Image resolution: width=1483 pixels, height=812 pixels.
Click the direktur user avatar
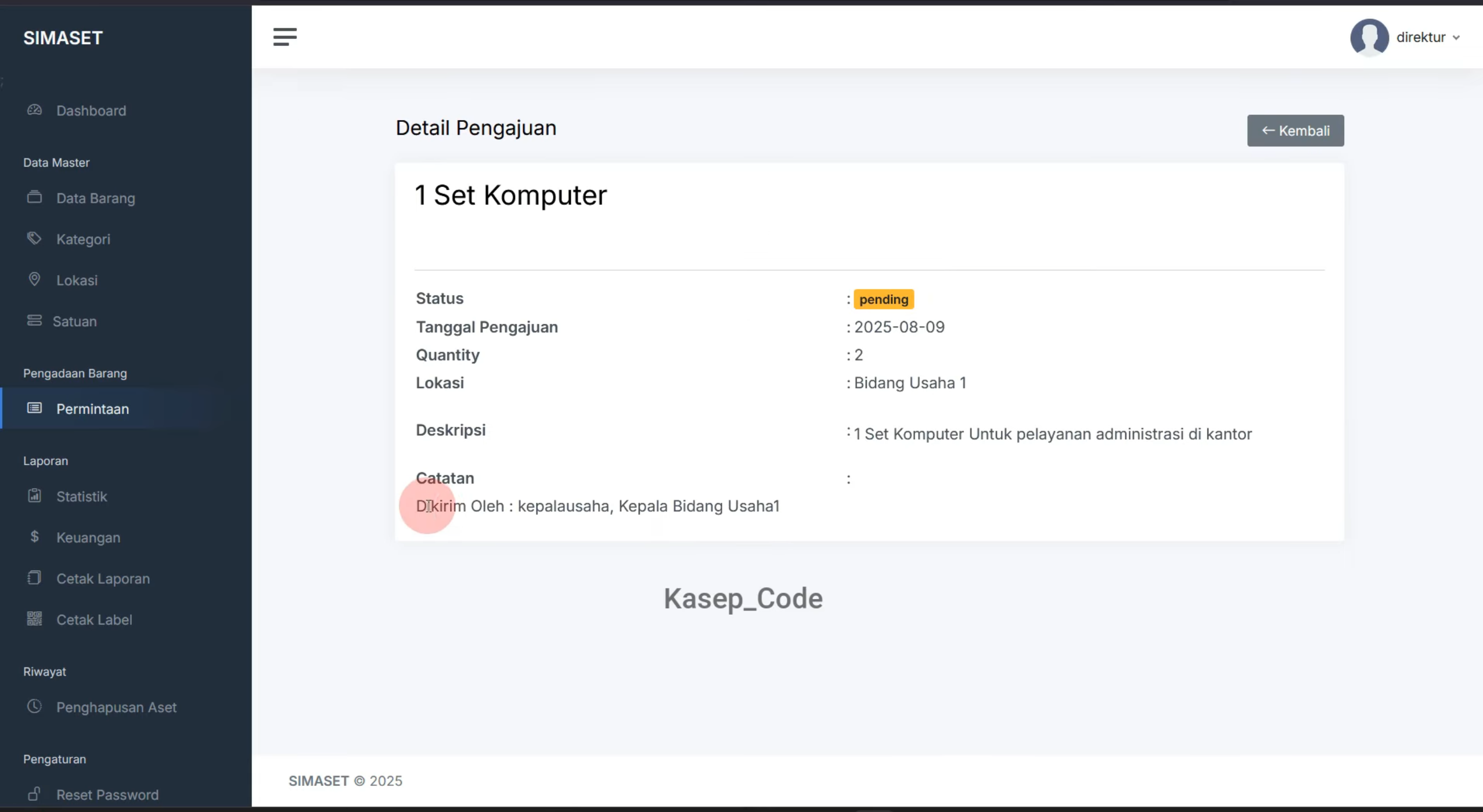(x=1369, y=37)
